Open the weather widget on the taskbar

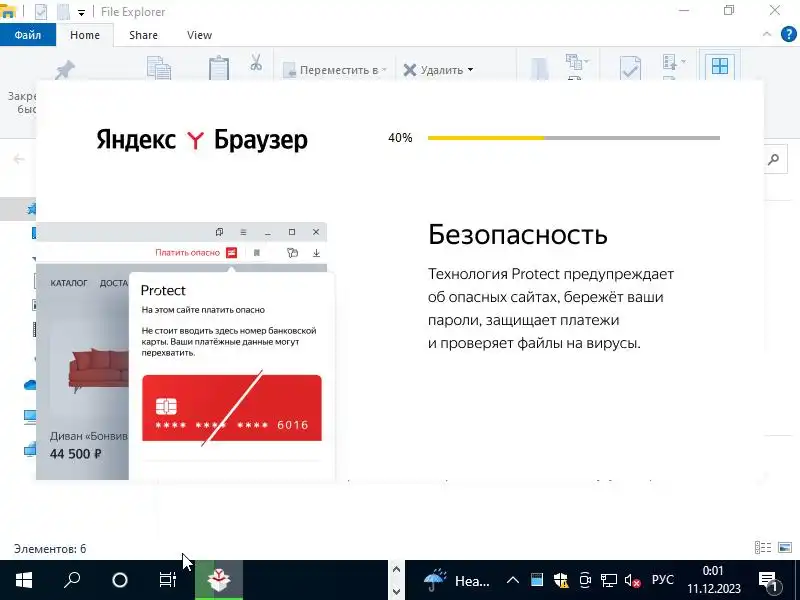[x=457, y=580]
